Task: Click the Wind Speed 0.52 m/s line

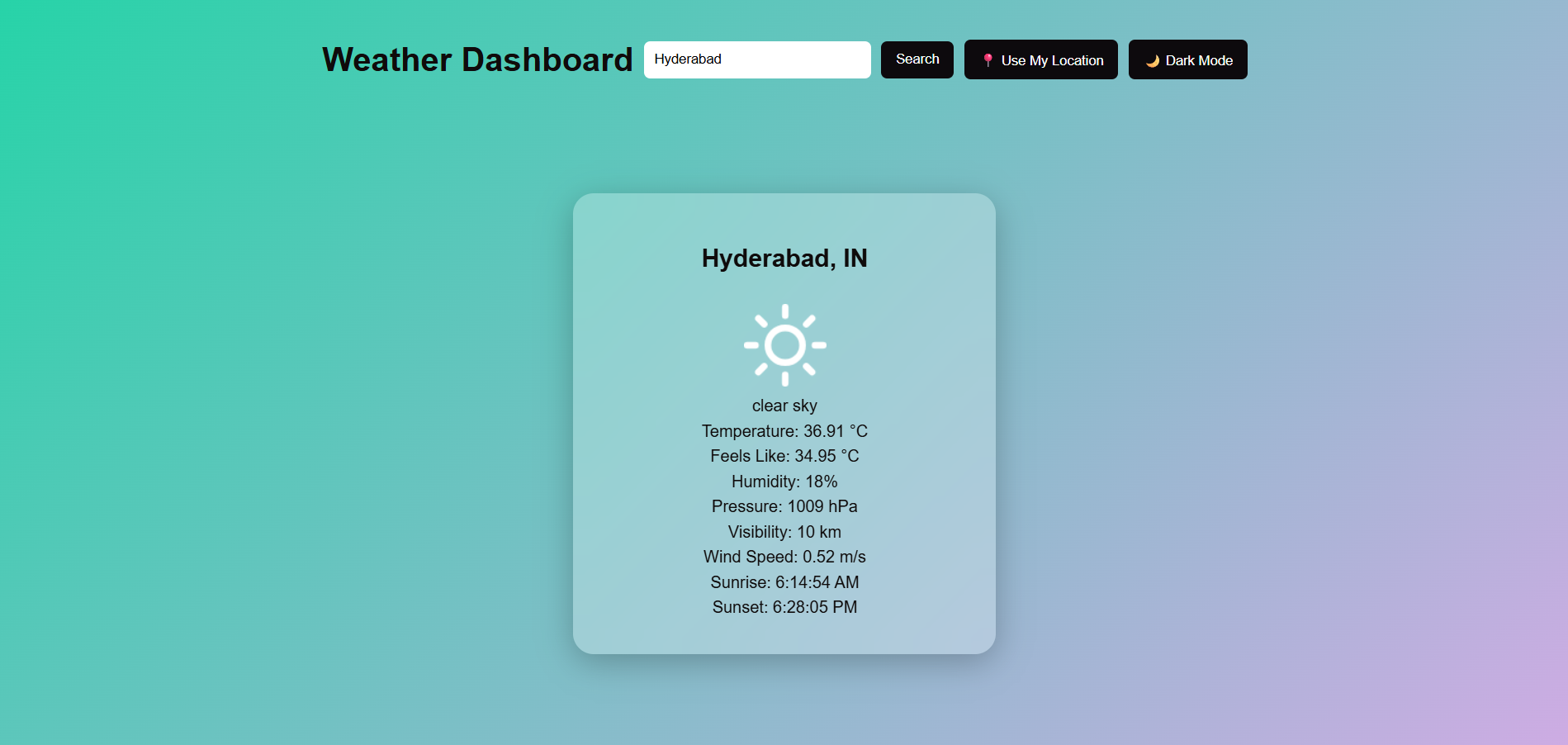Action: pyautogui.click(x=784, y=557)
